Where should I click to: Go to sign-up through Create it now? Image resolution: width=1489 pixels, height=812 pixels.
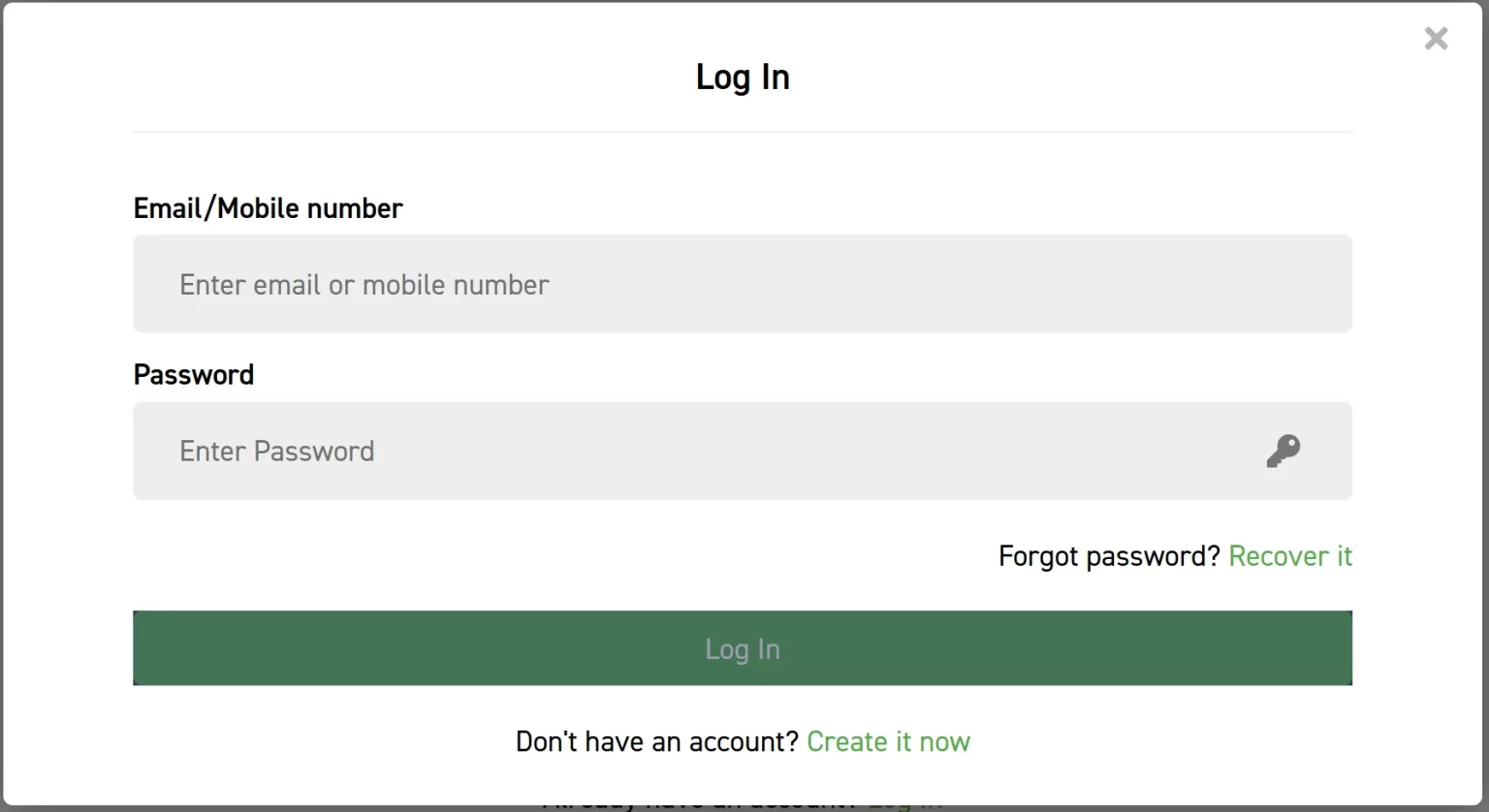(888, 742)
